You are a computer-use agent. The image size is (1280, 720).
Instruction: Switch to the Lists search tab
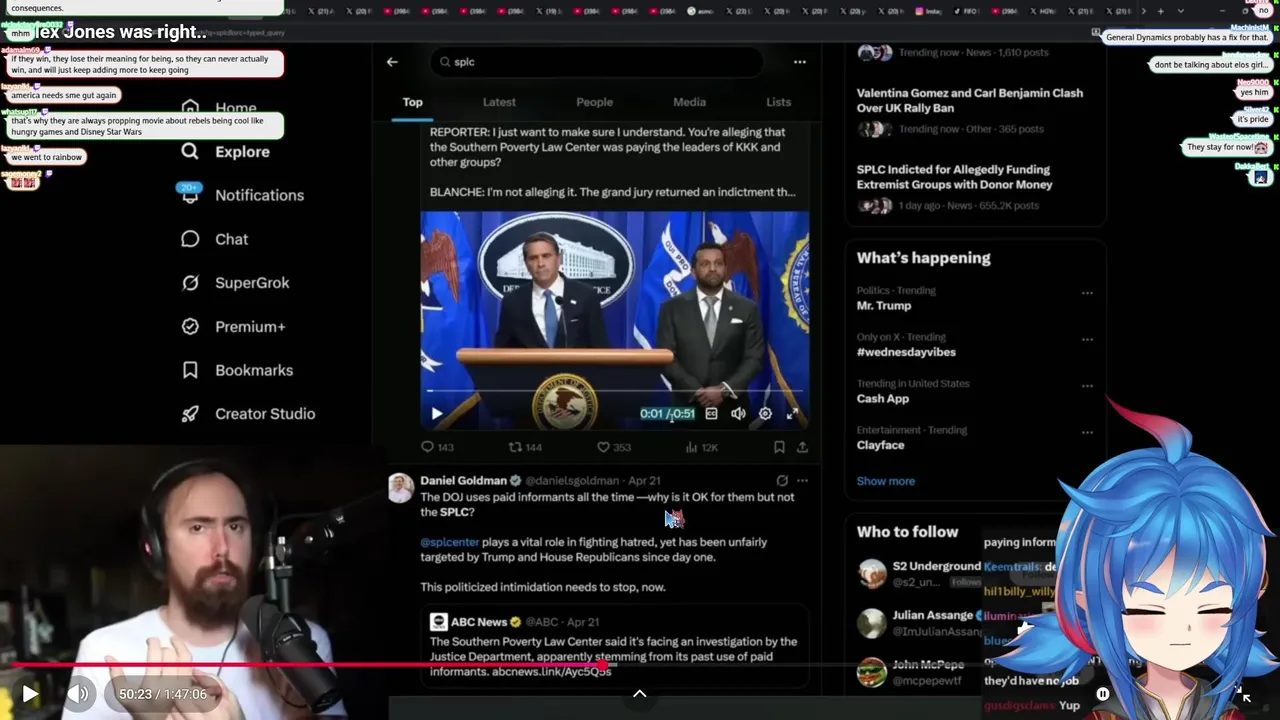(778, 102)
